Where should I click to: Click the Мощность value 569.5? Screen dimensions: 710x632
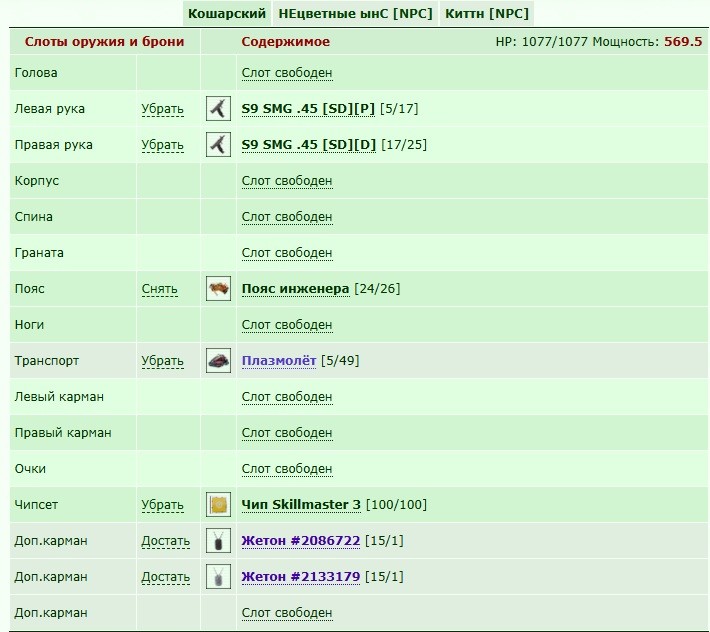683,42
